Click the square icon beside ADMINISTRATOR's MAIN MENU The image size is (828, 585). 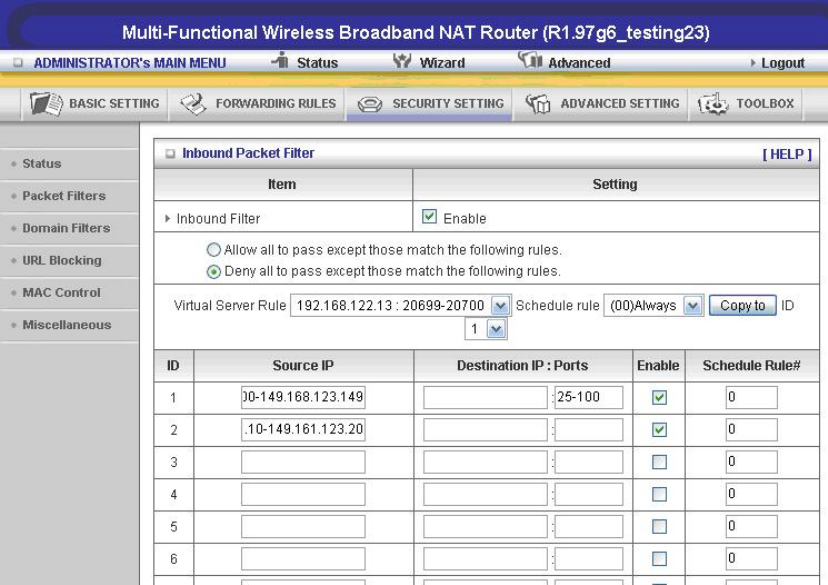click(18, 63)
